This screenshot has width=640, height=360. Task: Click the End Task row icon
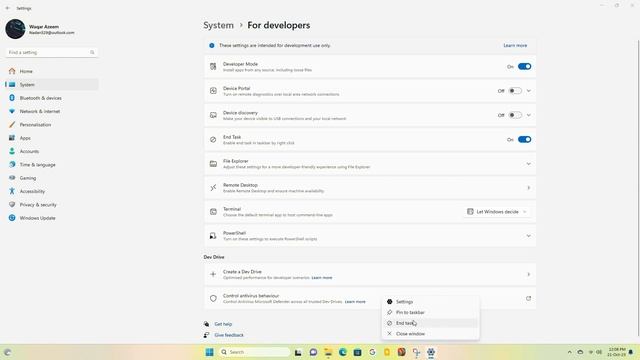(213, 140)
